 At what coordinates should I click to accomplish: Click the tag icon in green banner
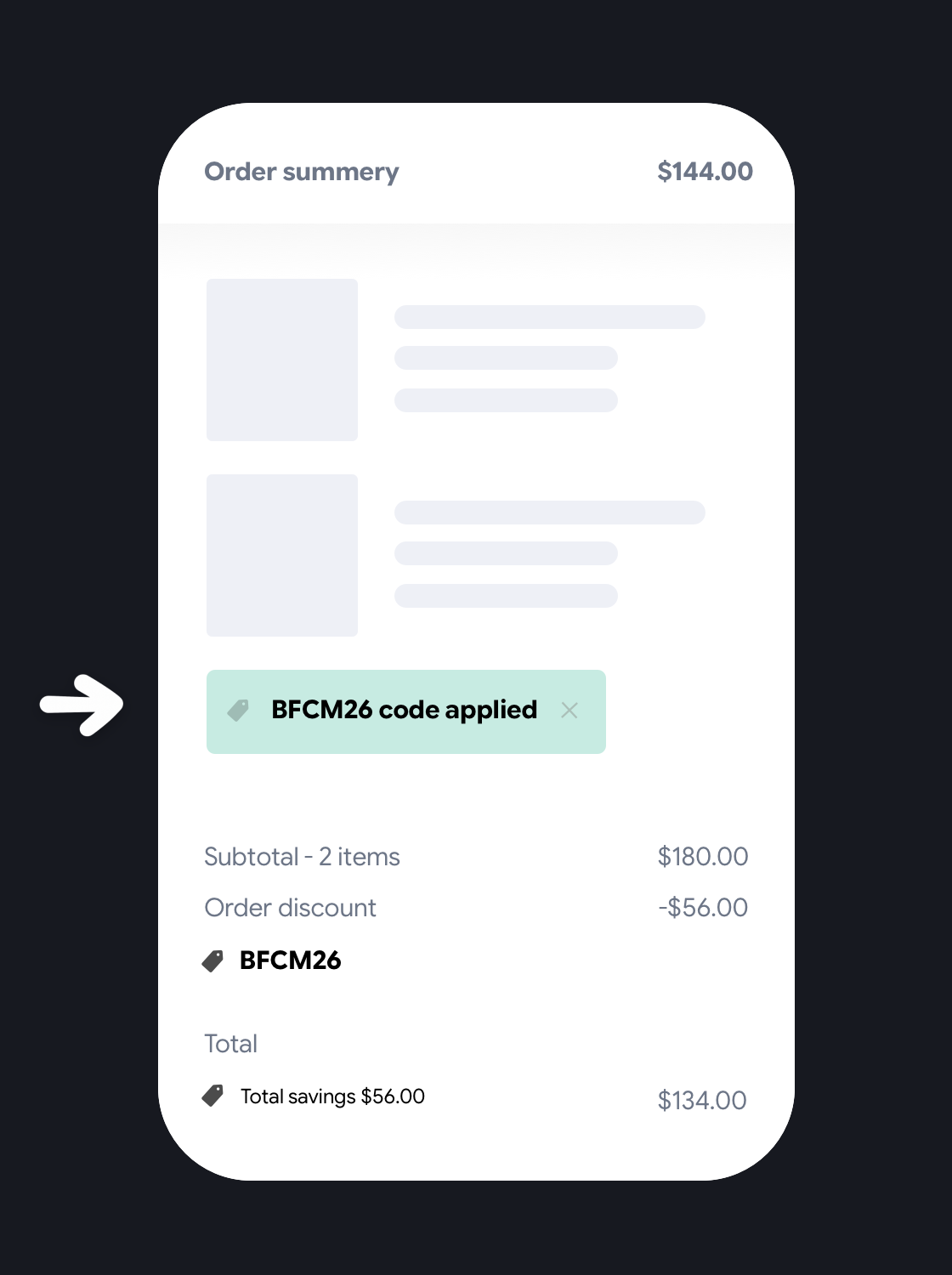tap(239, 710)
